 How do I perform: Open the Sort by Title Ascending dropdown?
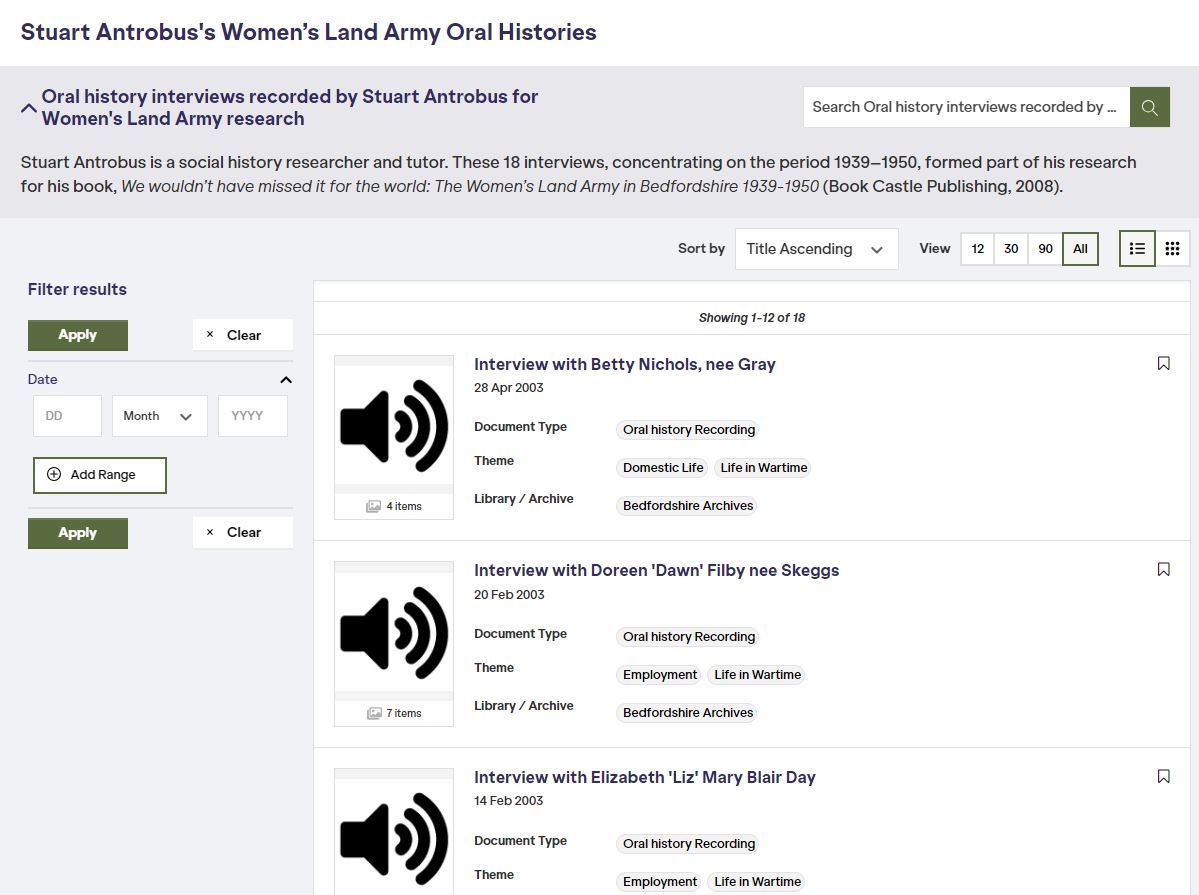[816, 249]
